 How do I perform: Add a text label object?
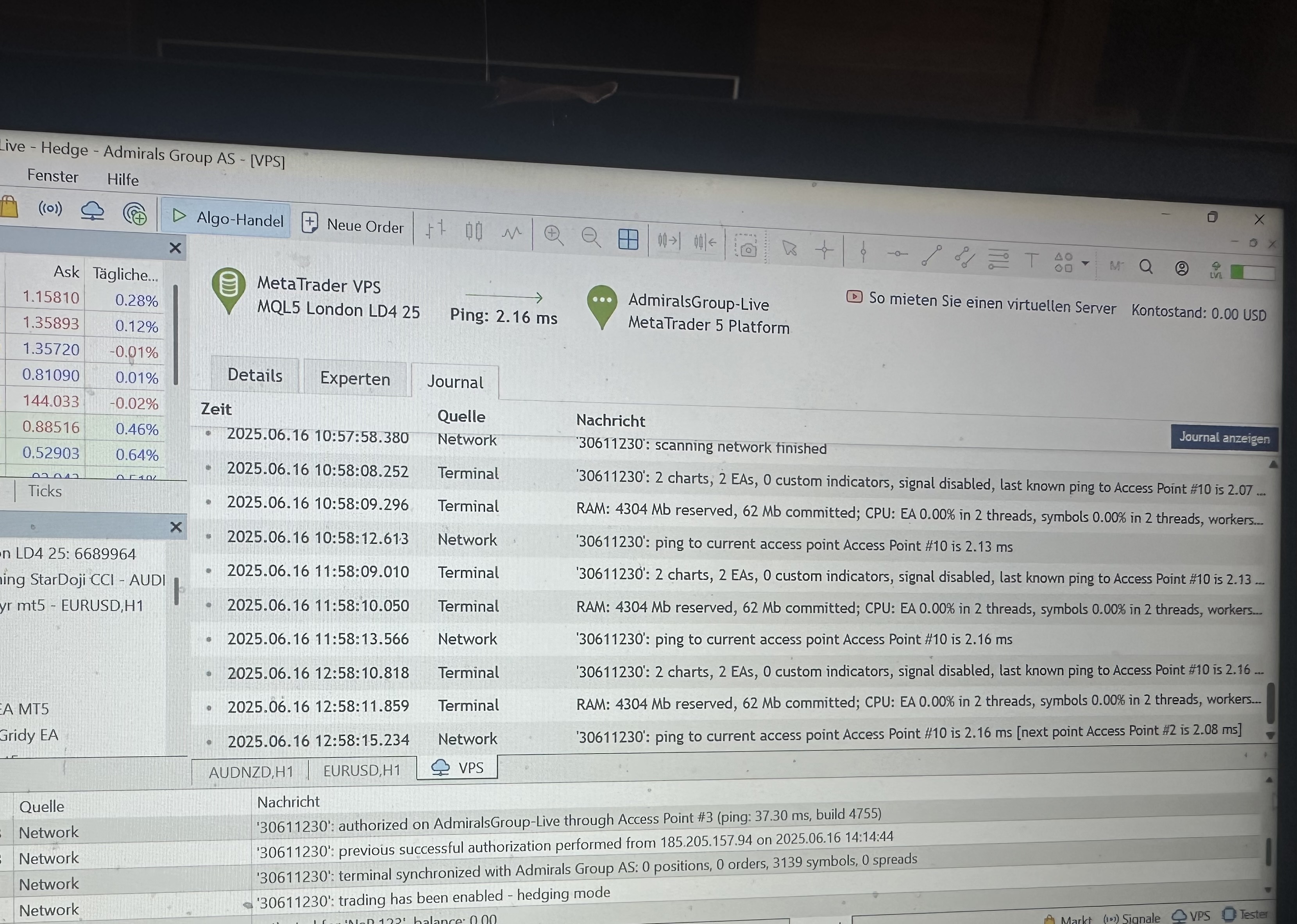point(1031,261)
